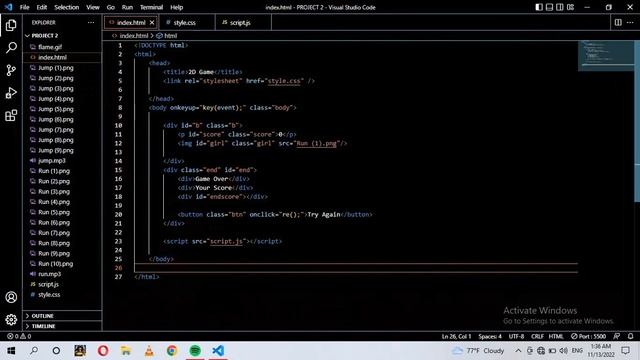Click Spaces: 4 indentation status
The height and width of the screenshot is (360, 640).
pyautogui.click(x=490, y=336)
